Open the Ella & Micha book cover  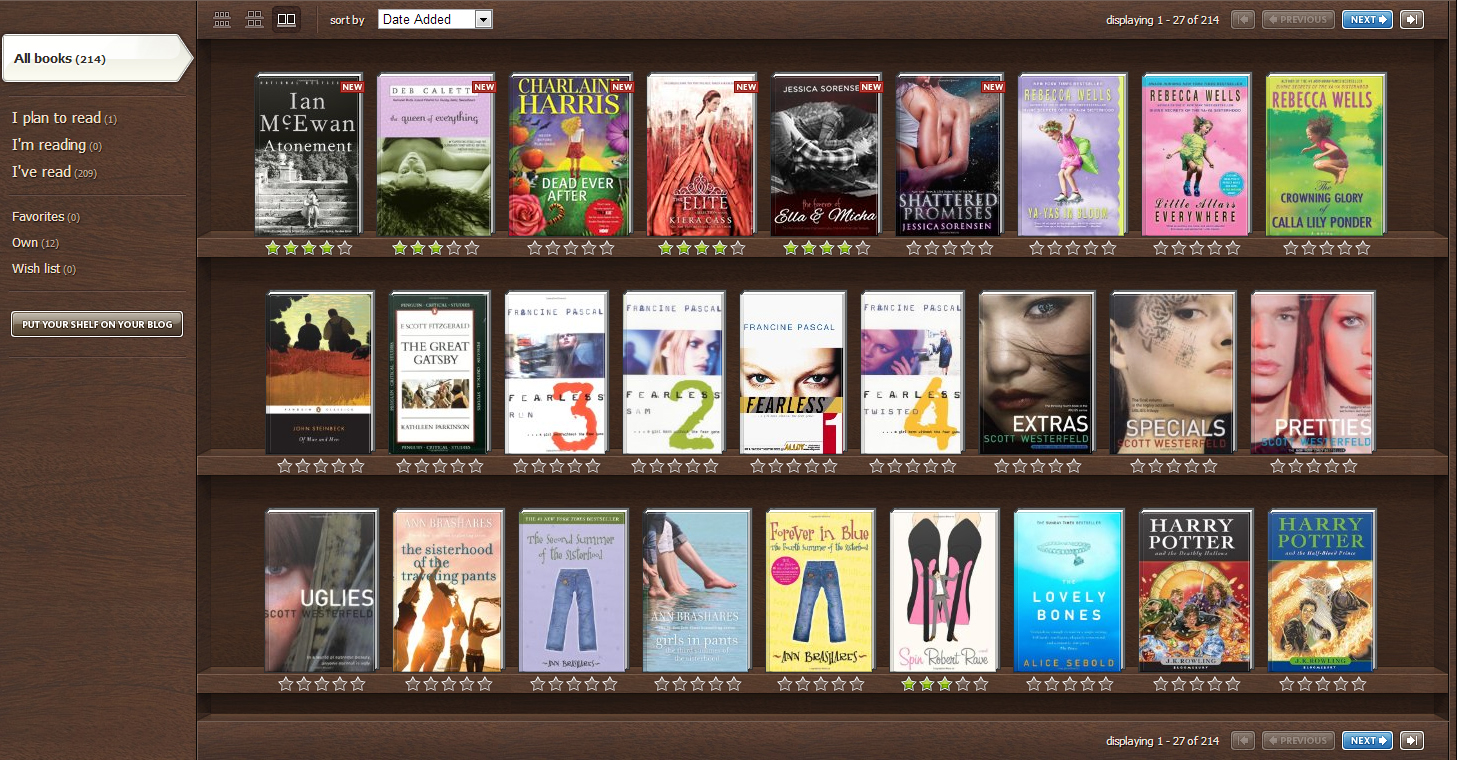click(x=827, y=155)
